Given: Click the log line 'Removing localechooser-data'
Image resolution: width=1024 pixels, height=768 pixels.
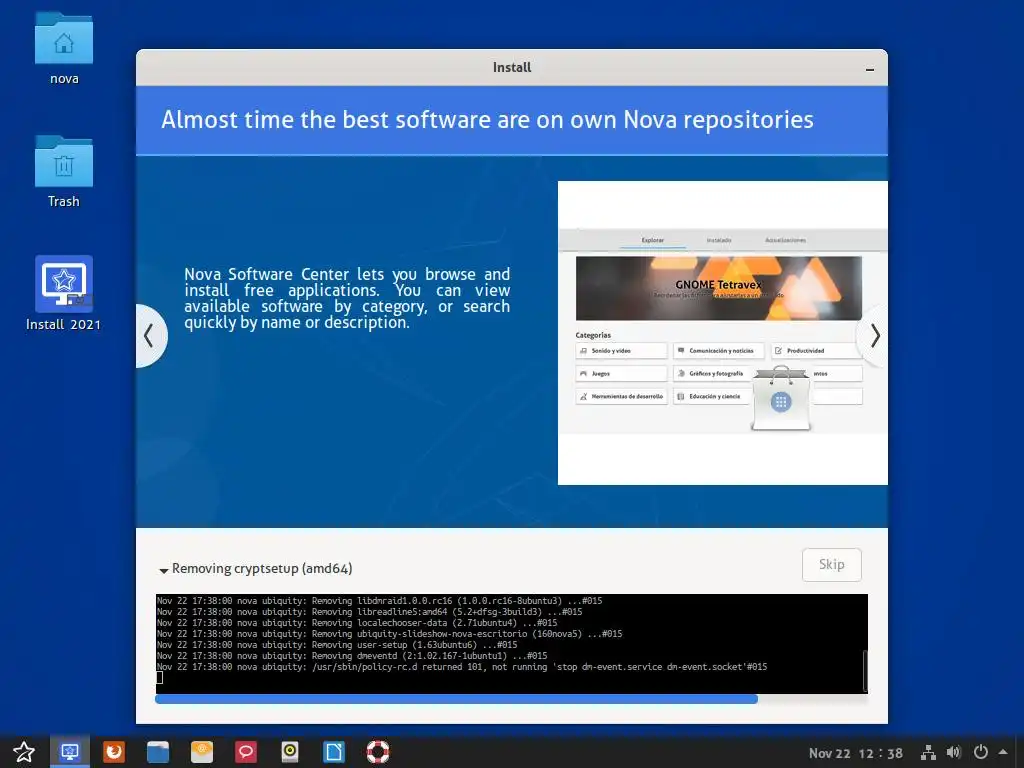Looking at the screenshot, I should coord(357,622).
